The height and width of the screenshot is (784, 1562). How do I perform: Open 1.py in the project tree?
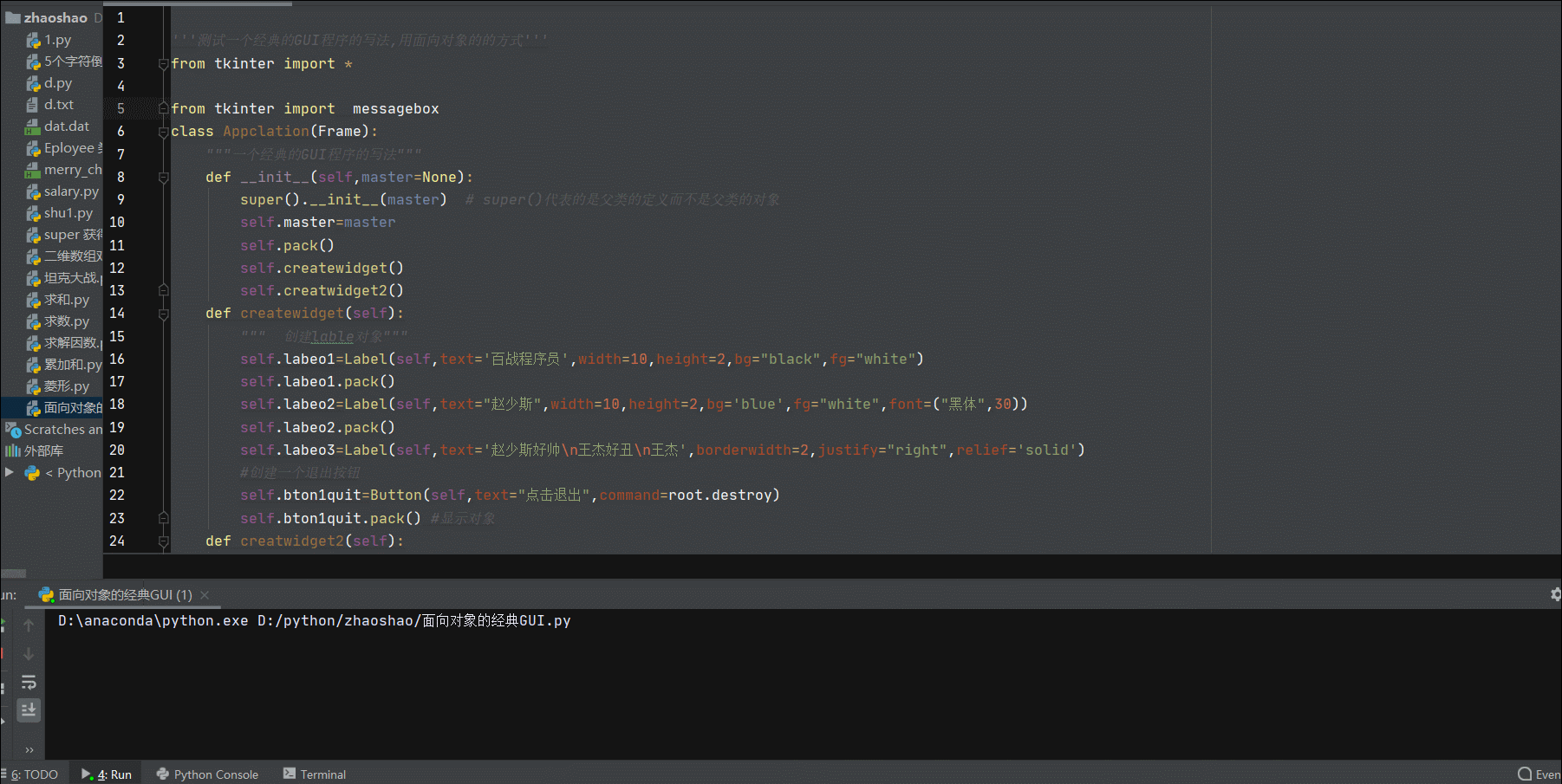57,40
